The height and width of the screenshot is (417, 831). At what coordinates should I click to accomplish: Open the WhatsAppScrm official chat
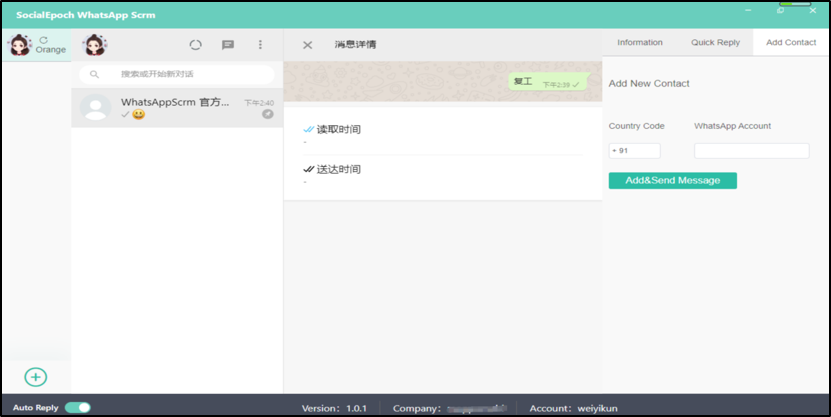click(x=177, y=108)
